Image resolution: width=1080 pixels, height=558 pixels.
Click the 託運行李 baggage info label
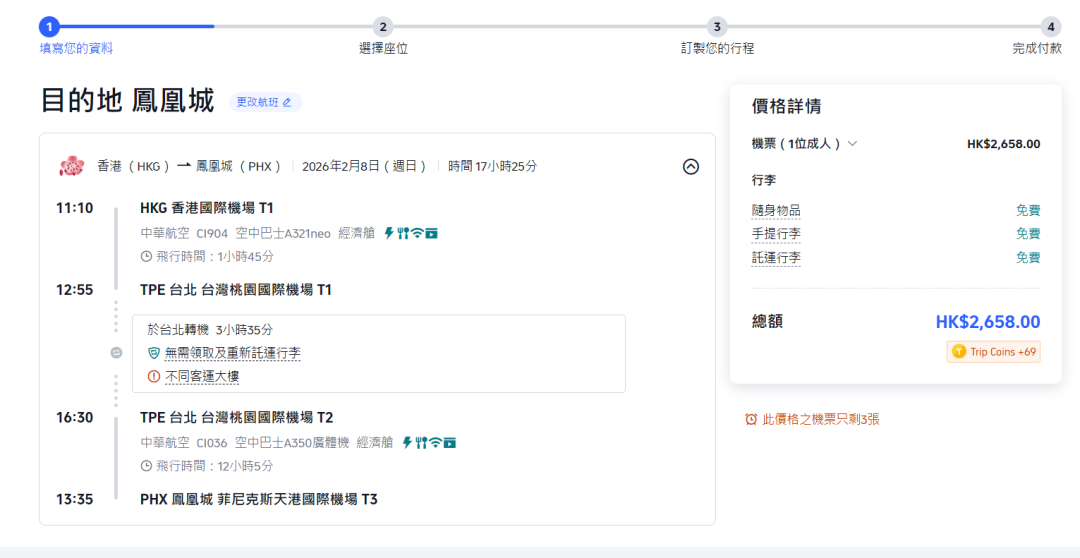pos(776,258)
